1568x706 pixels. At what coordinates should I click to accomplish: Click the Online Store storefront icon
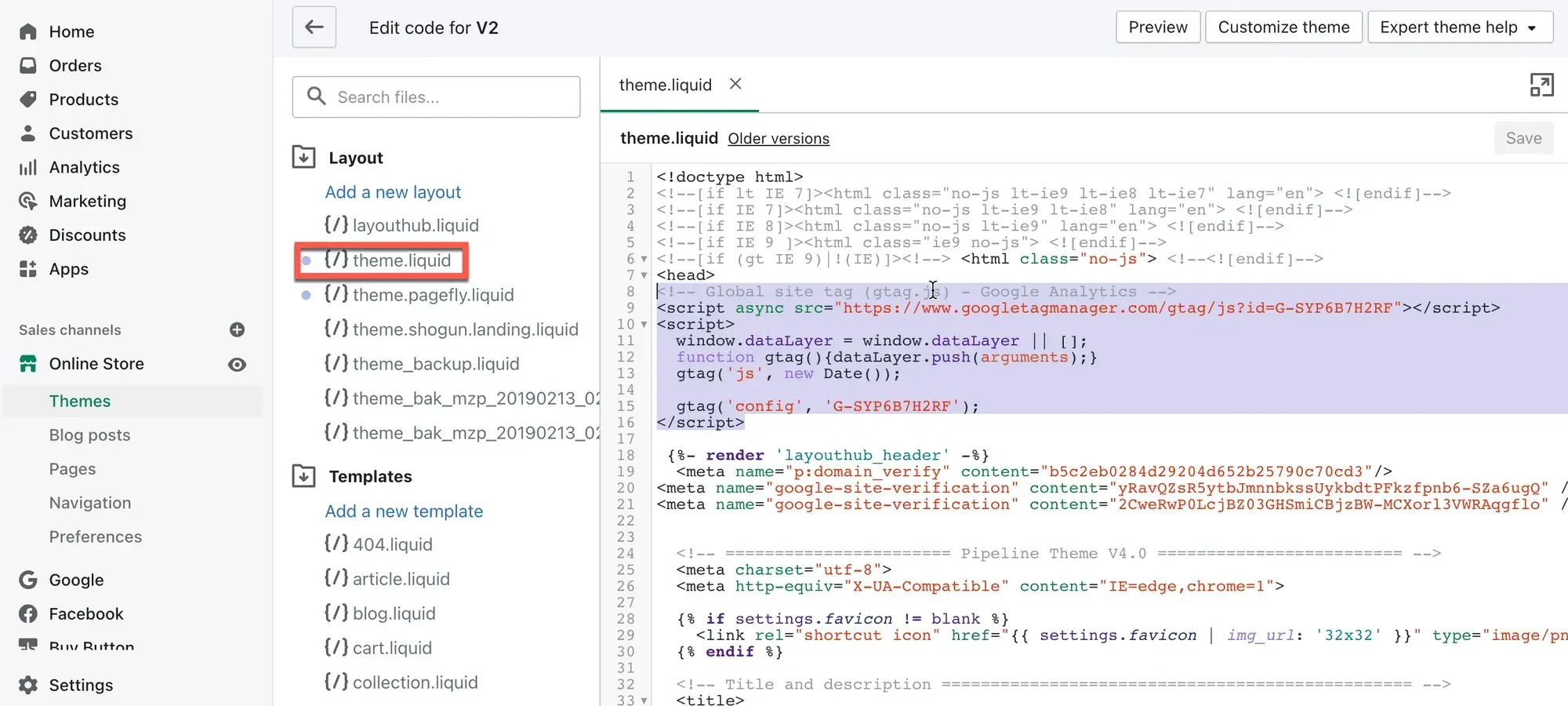point(28,363)
